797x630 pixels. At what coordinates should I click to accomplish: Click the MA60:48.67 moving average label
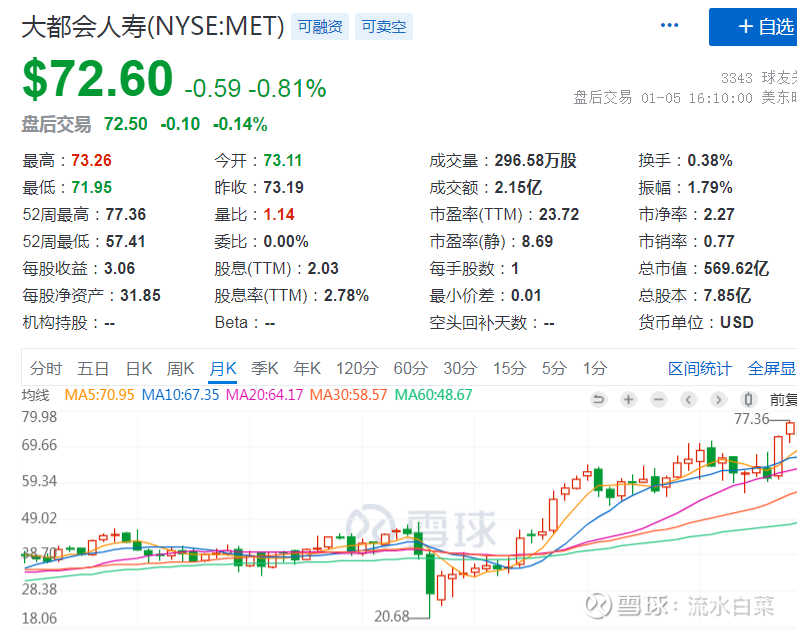tap(434, 395)
